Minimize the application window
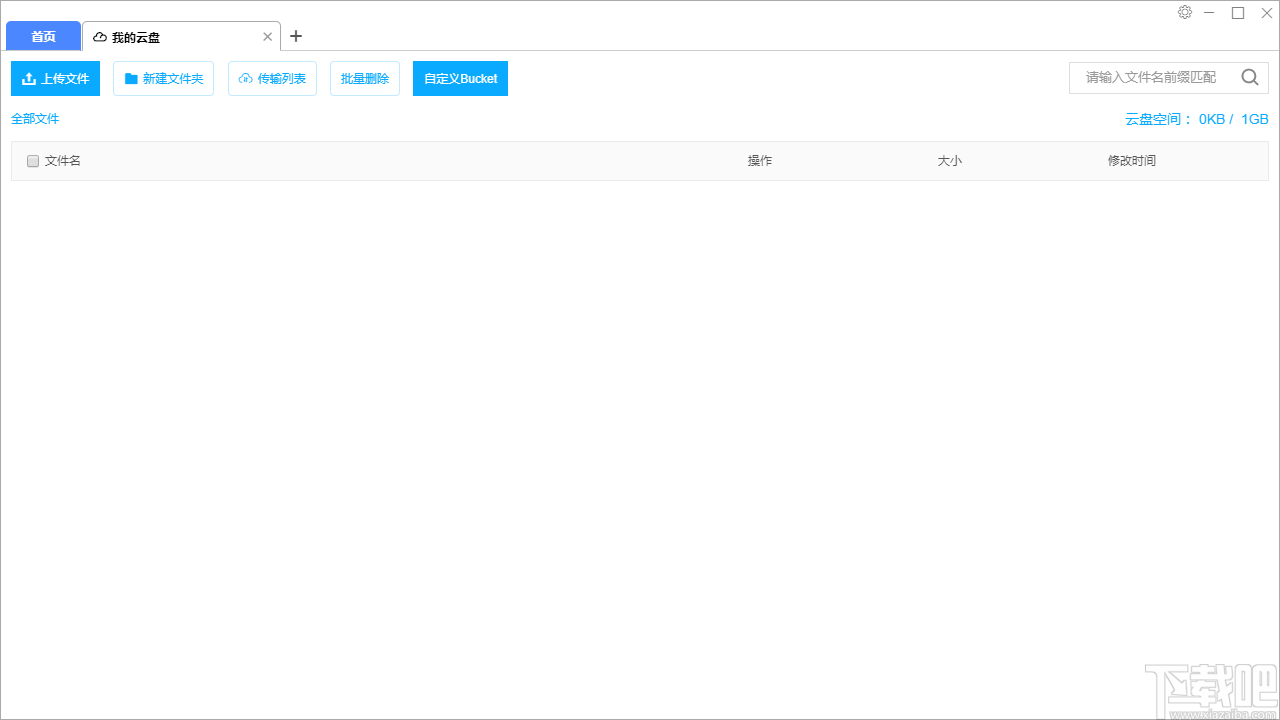 coord(1210,12)
